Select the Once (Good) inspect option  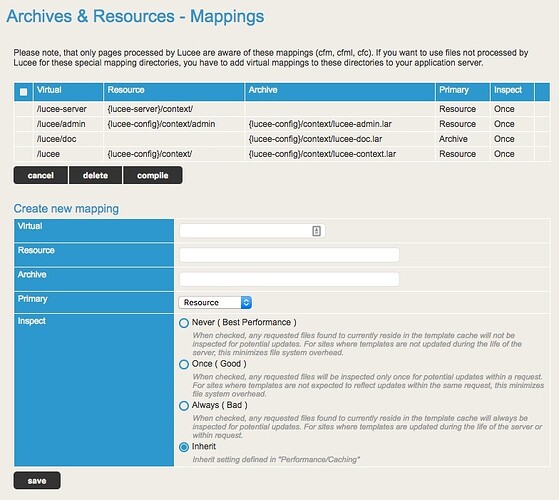[x=184, y=365]
